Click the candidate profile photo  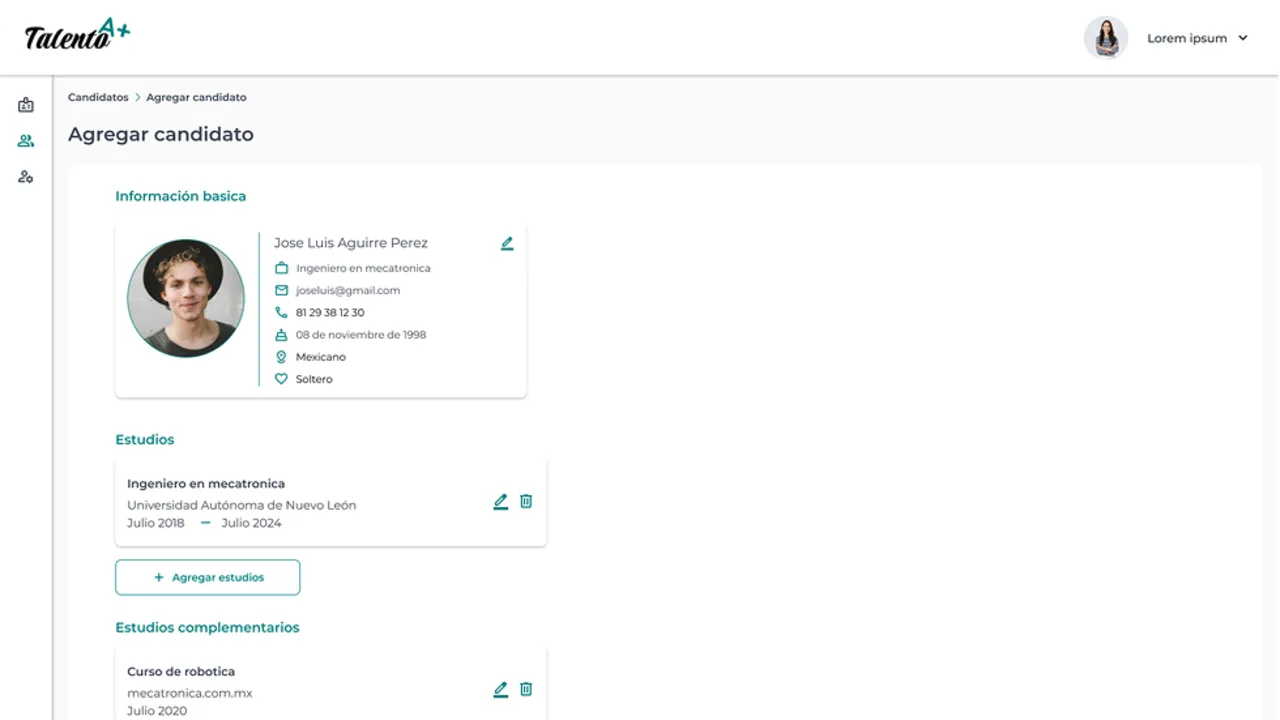186,298
